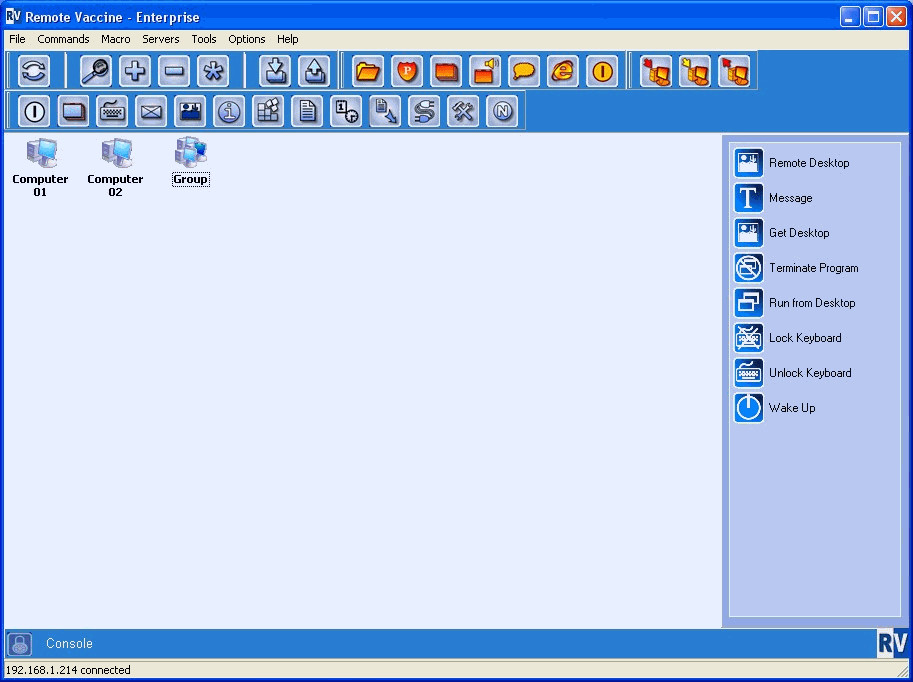Click the grey keyboard toolbar icon
The width and height of the screenshot is (913, 682).
coord(112,111)
